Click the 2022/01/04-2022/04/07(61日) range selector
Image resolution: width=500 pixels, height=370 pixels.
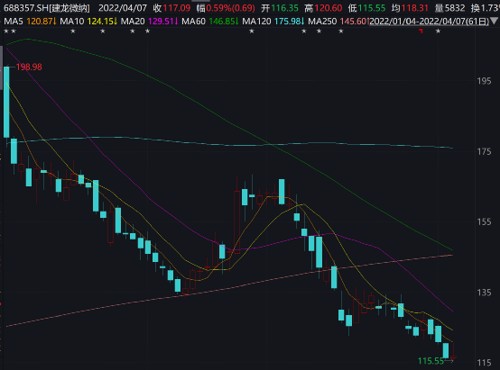pyautogui.click(x=429, y=22)
